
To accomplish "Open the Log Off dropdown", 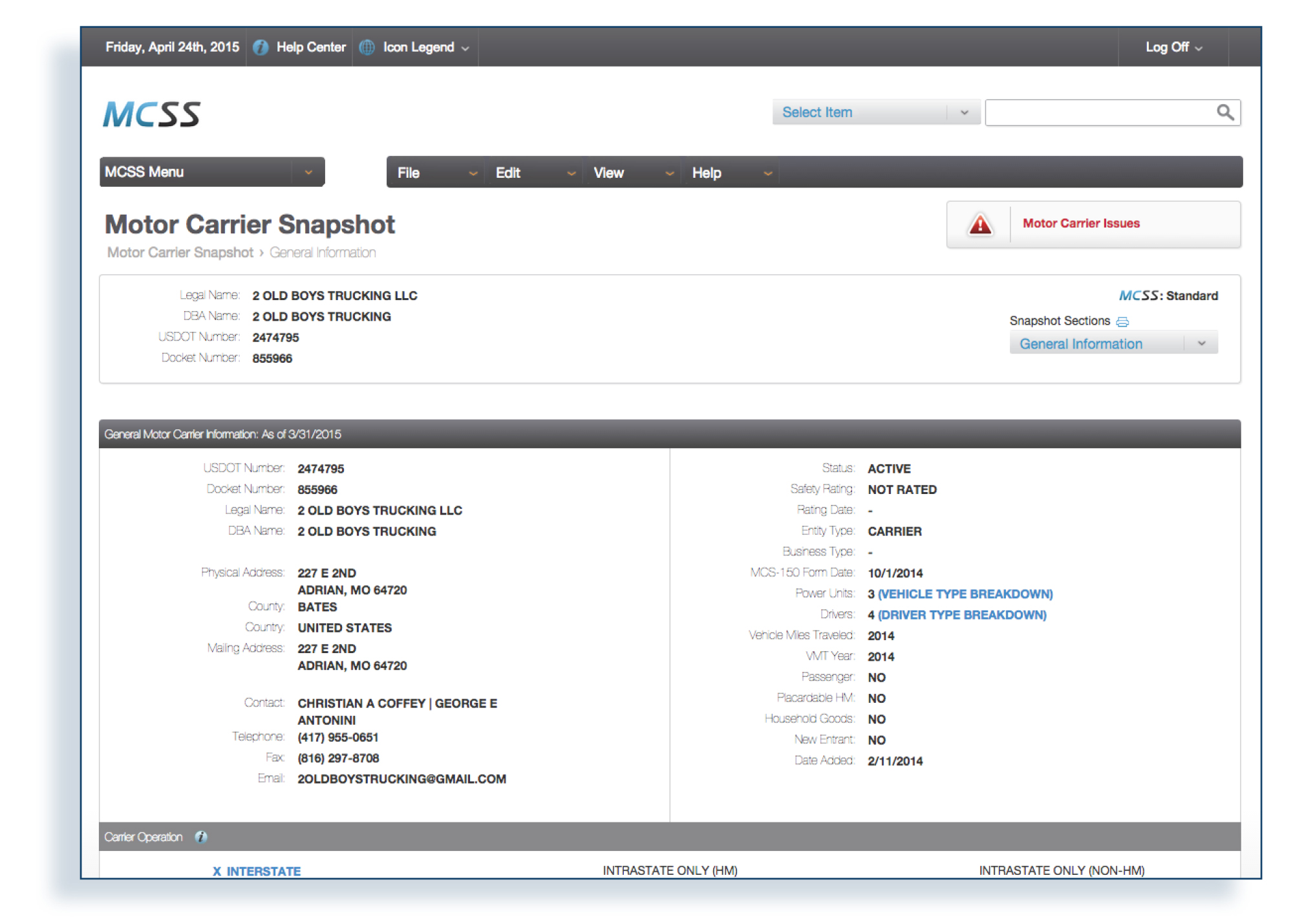I will [x=1173, y=47].
